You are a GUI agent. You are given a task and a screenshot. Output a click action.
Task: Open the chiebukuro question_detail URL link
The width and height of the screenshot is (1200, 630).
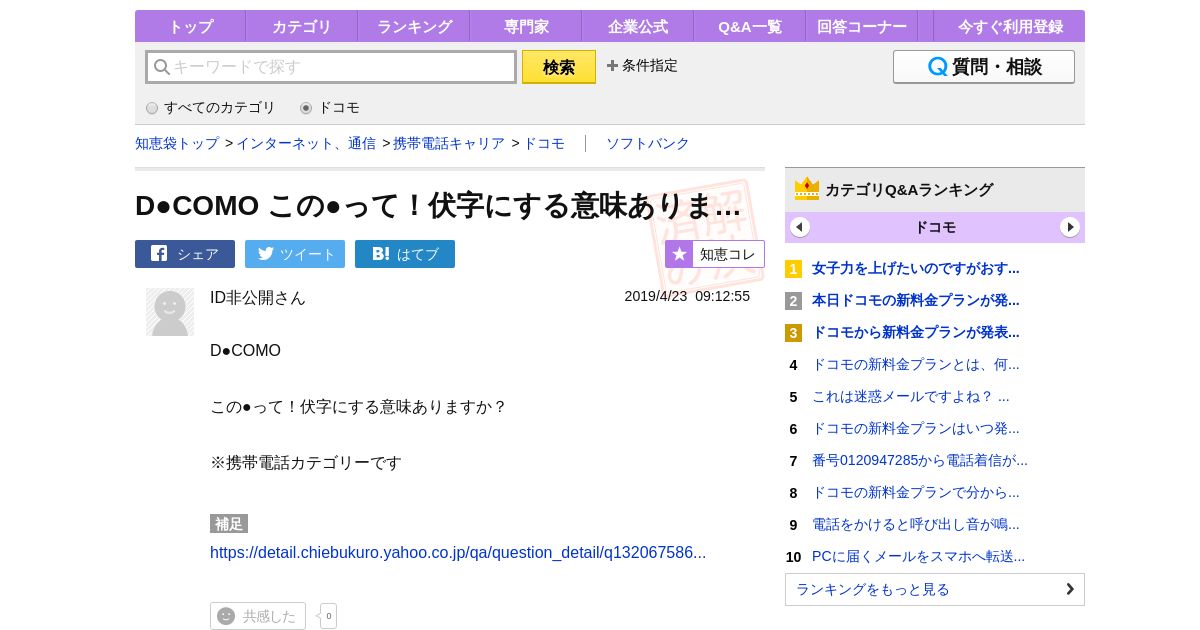[458, 553]
